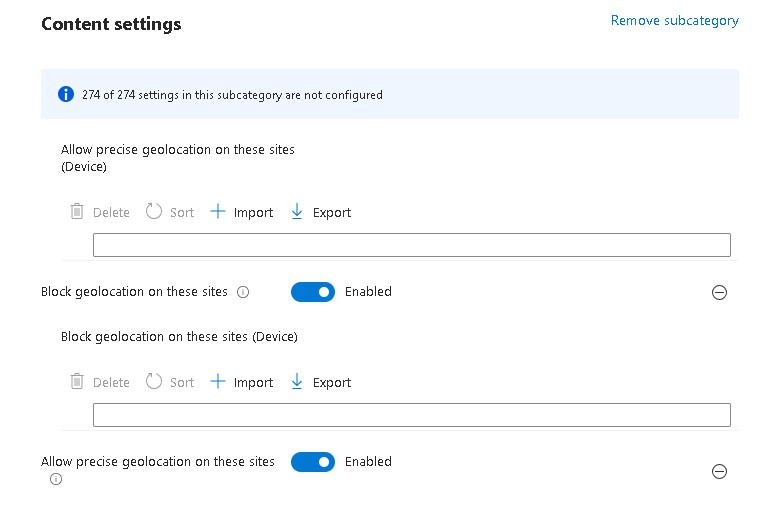
Task: Click Export icon under Allow precise geolocation
Action: coord(296,212)
